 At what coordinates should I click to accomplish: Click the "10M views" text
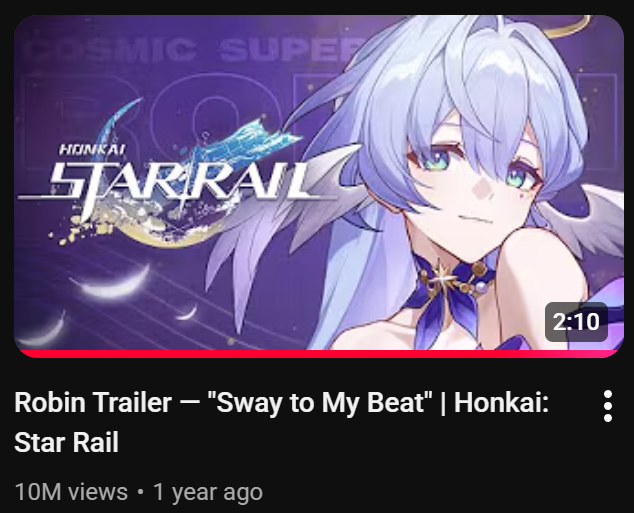tap(71, 492)
